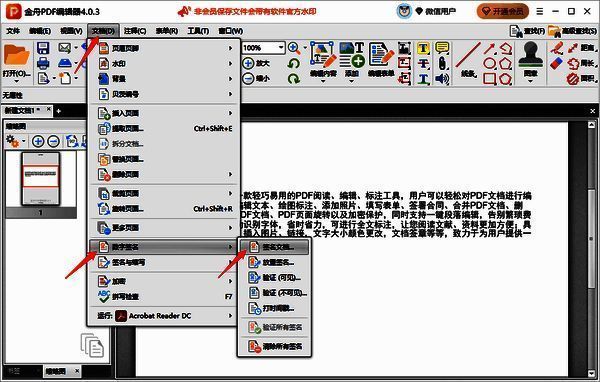Choose Acrobat Reader DC run entry

click(x=163, y=316)
